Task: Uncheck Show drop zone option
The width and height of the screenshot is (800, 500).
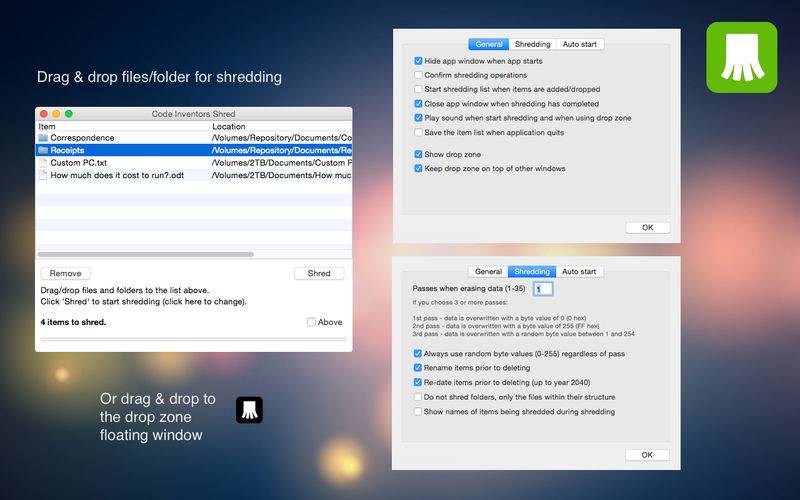Action: point(418,154)
